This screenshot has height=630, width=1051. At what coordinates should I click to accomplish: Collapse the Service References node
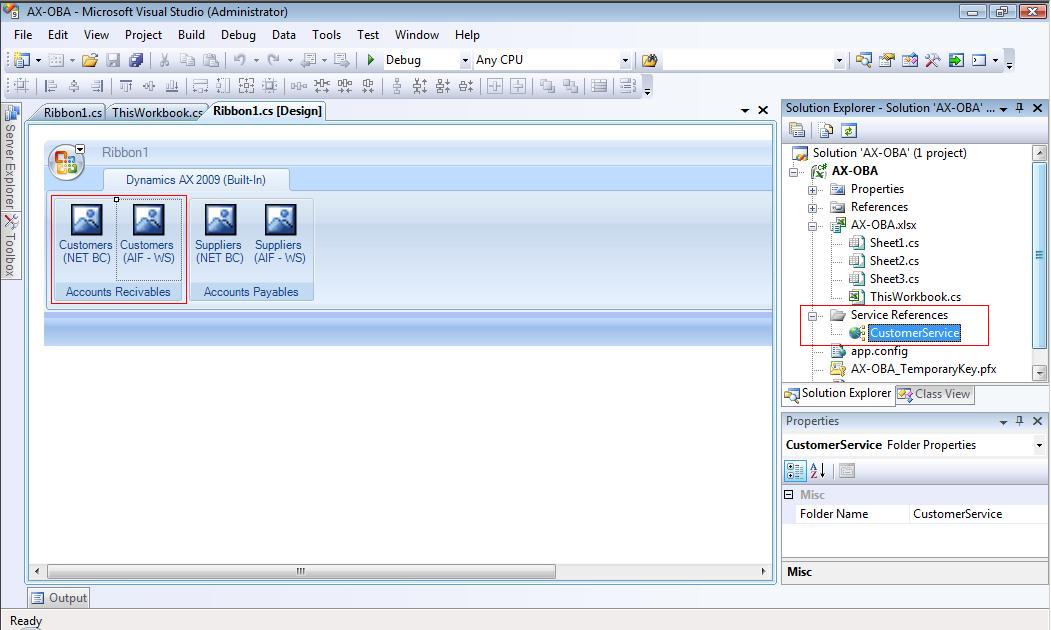[812, 316]
